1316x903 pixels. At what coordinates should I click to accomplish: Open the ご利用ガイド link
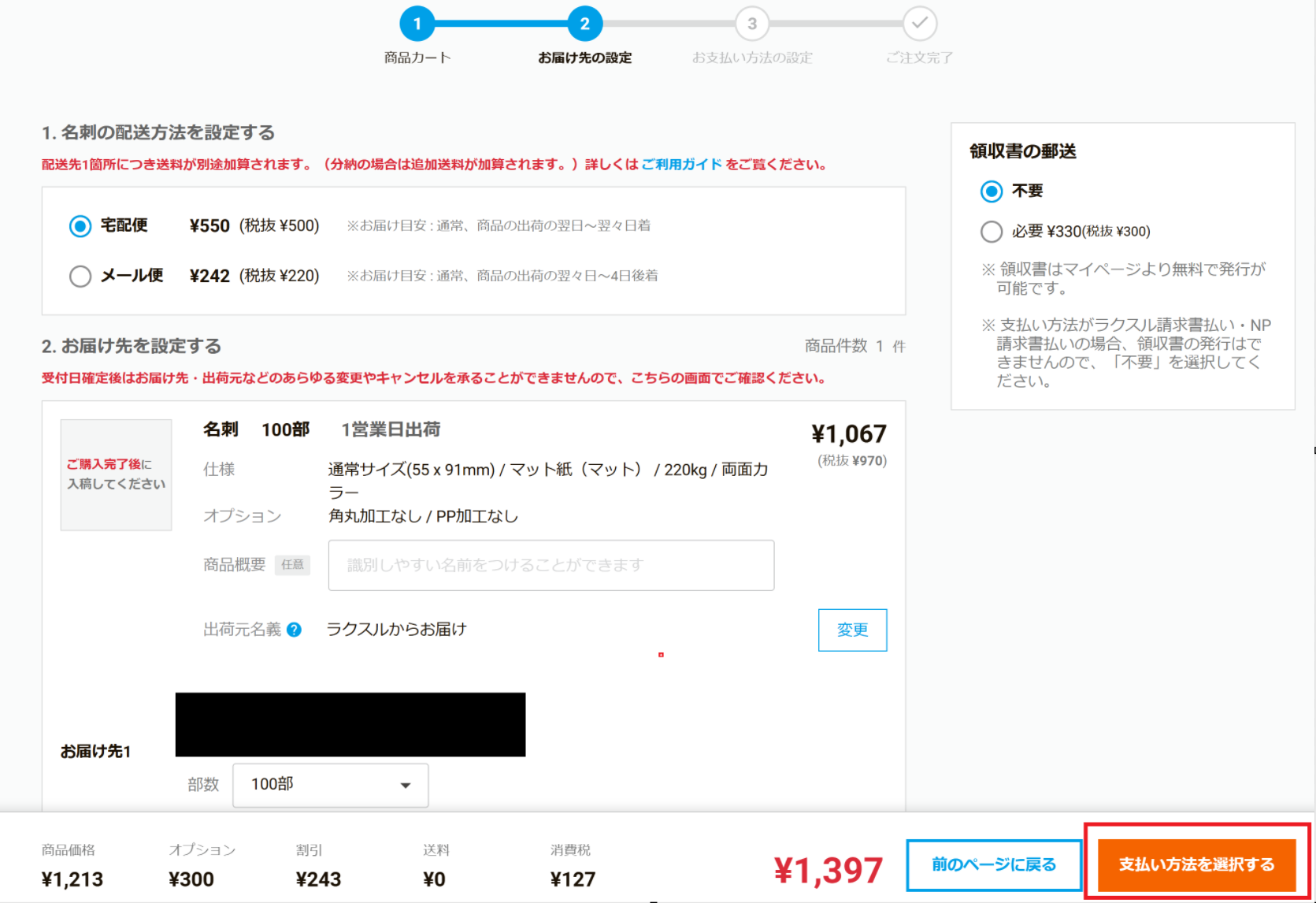coord(681,165)
